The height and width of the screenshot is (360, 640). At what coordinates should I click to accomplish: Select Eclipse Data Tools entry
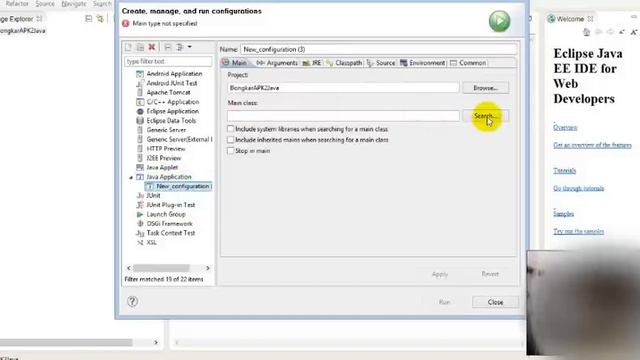[x=171, y=121]
